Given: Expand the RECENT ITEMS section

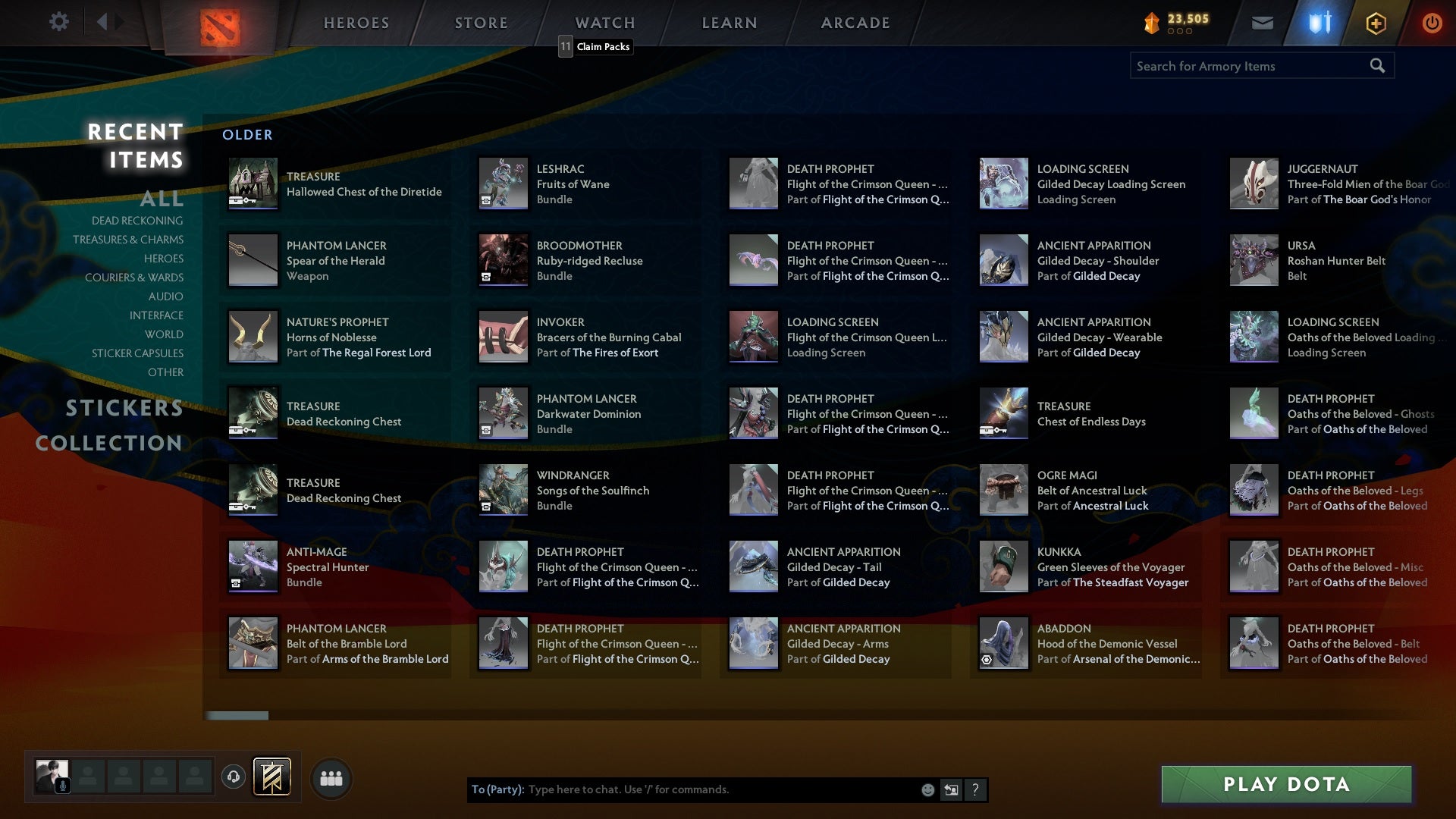Looking at the screenshot, I should pos(135,146).
